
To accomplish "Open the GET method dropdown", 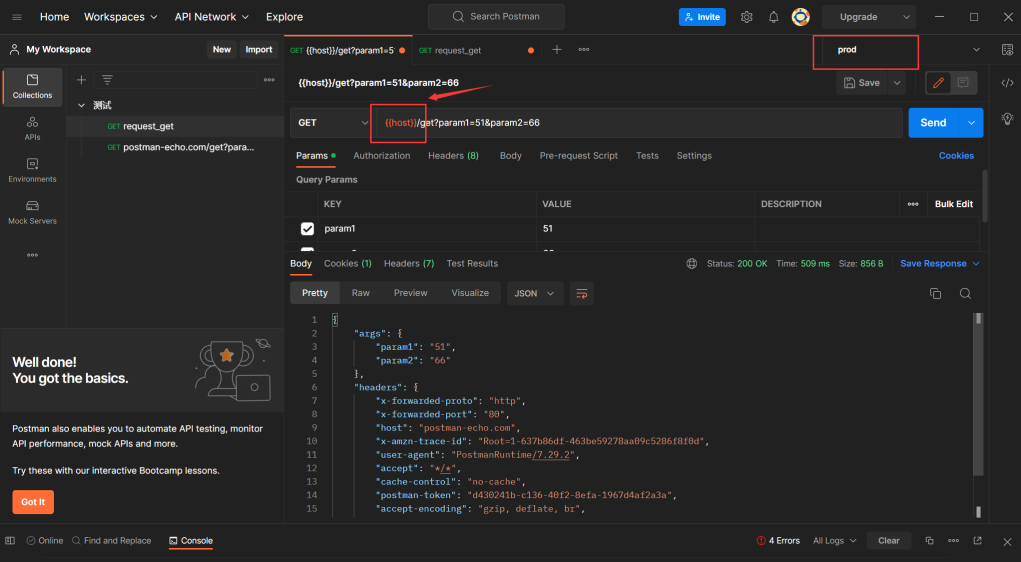I will tap(331, 122).
